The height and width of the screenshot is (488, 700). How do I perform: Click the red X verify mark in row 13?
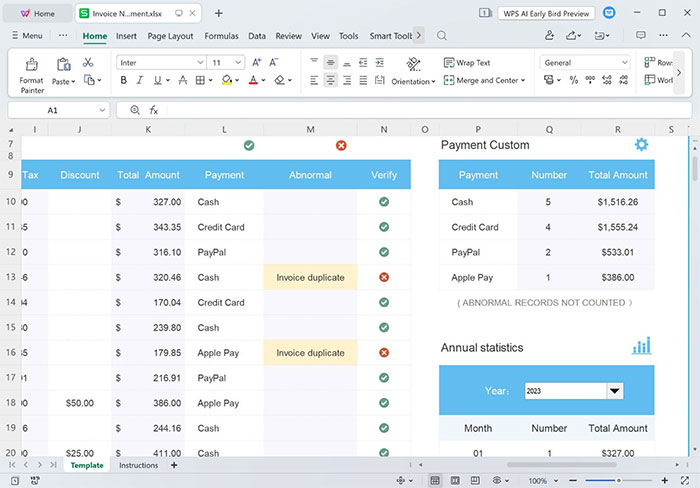point(384,277)
